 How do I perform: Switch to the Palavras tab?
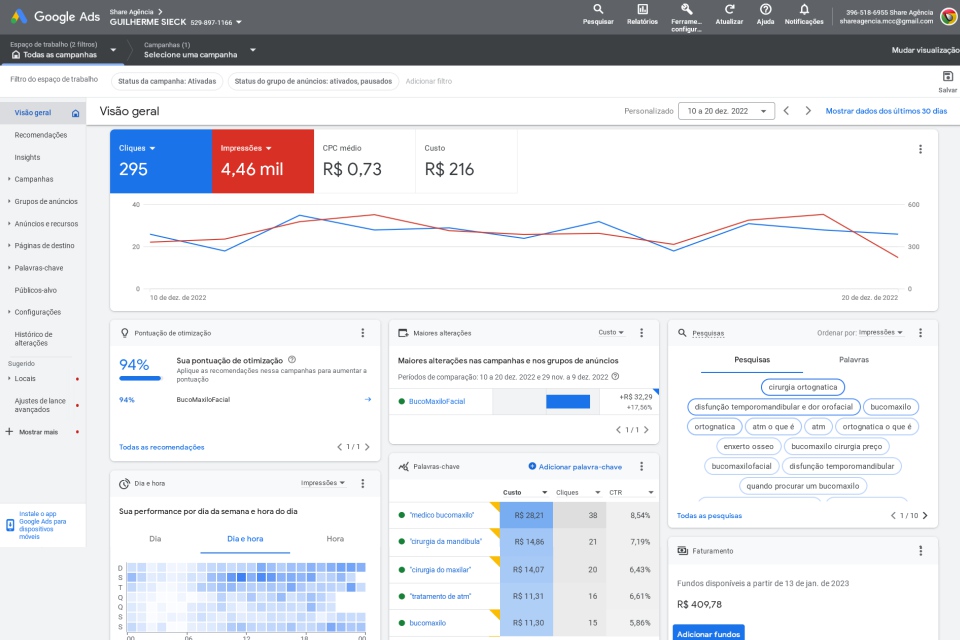click(853, 360)
